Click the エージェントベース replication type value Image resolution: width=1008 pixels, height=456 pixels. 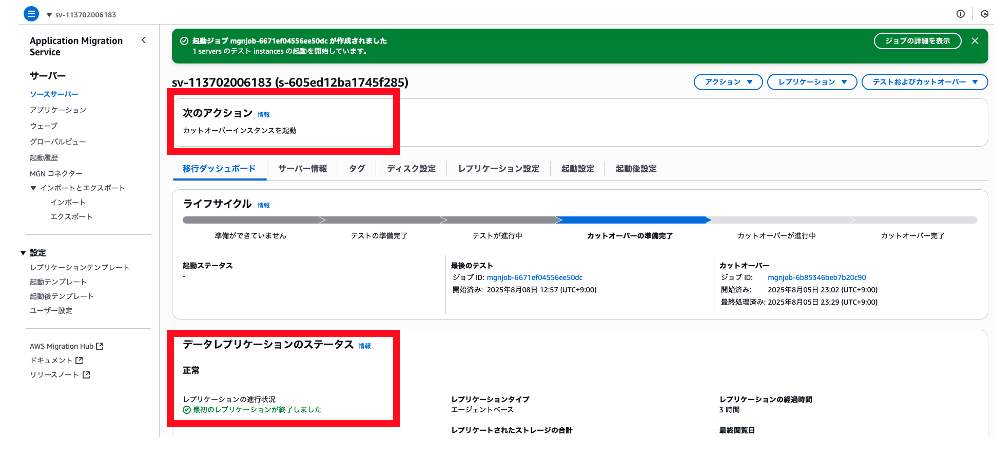pos(483,410)
